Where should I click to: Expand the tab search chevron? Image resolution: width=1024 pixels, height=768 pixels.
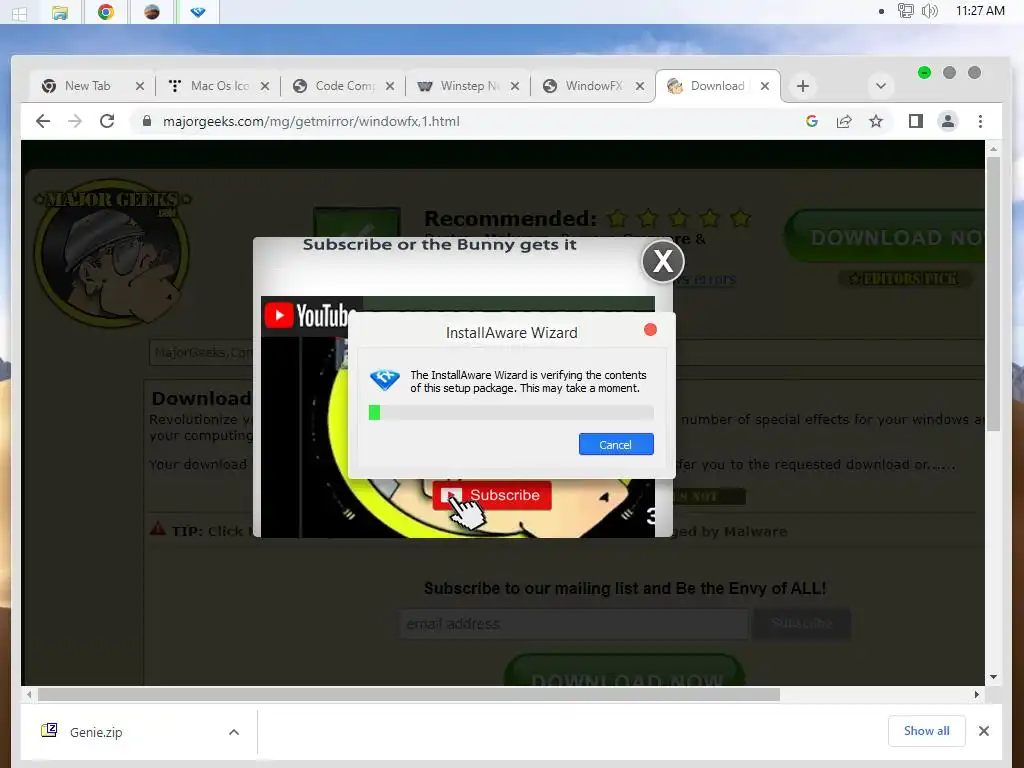pos(880,86)
